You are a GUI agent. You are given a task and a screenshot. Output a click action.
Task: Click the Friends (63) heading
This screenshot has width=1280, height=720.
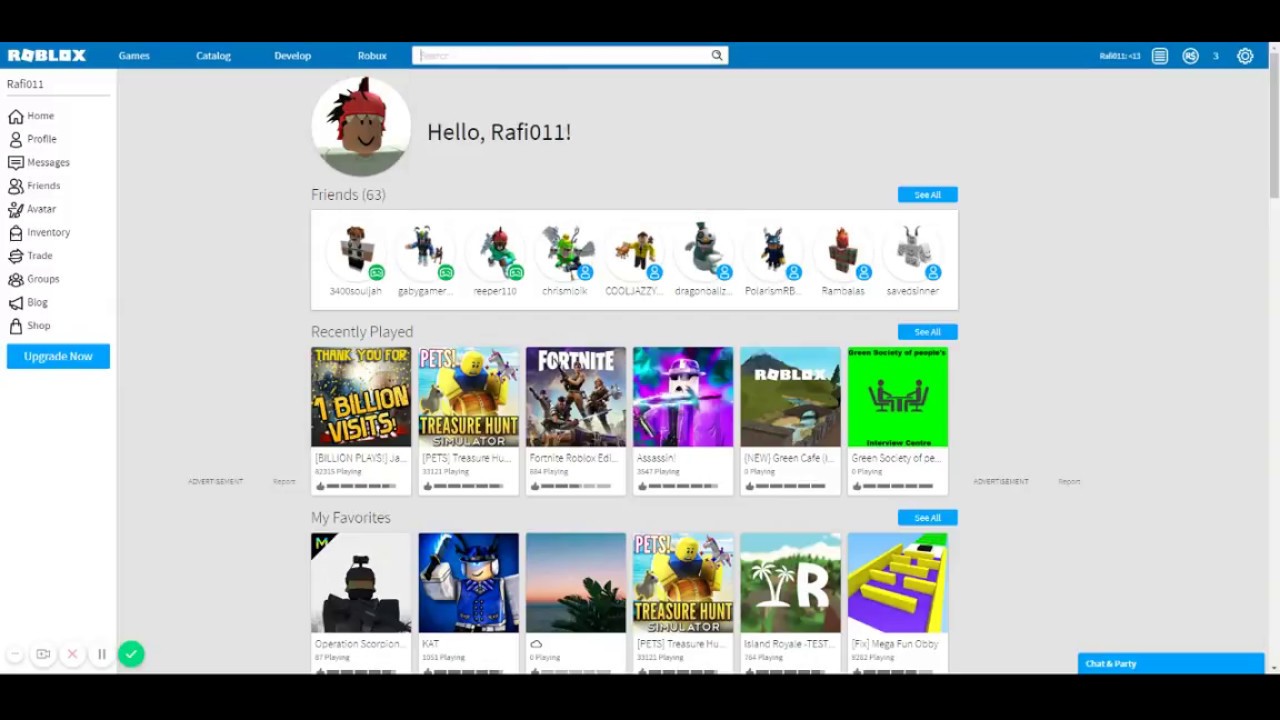tap(348, 195)
